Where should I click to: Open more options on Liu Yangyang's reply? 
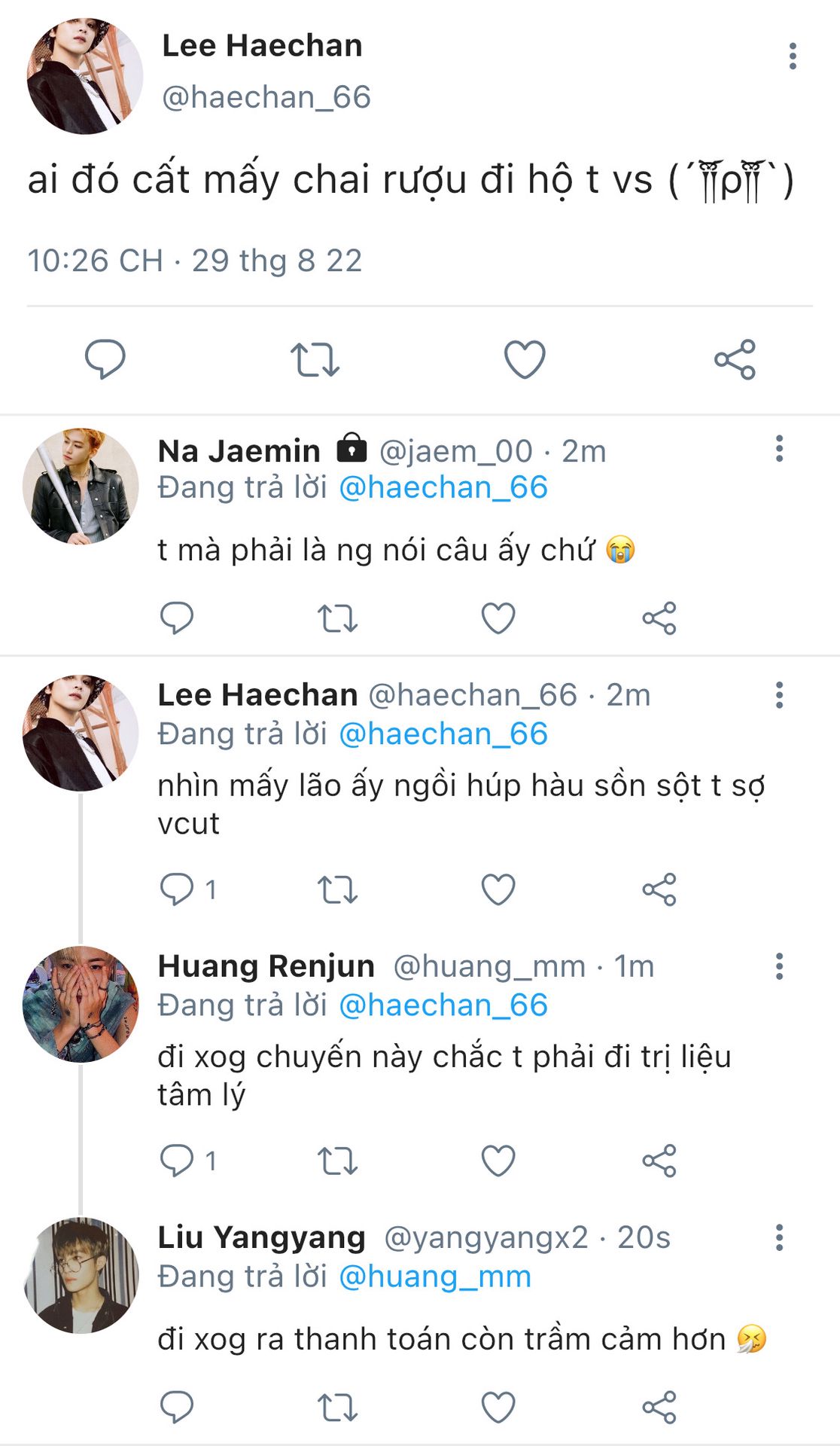click(x=779, y=1237)
